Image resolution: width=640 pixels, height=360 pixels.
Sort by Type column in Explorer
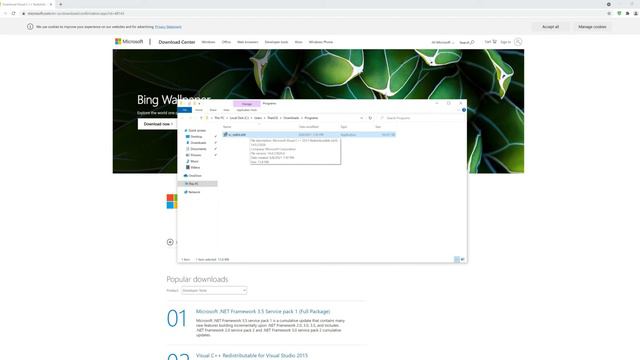[344, 127]
